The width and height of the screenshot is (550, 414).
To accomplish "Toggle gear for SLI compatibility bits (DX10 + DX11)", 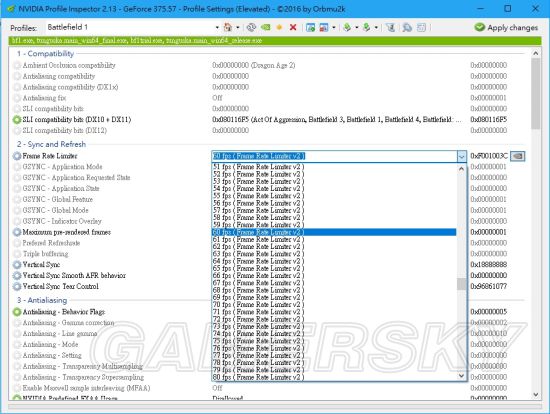I will (x=17, y=120).
